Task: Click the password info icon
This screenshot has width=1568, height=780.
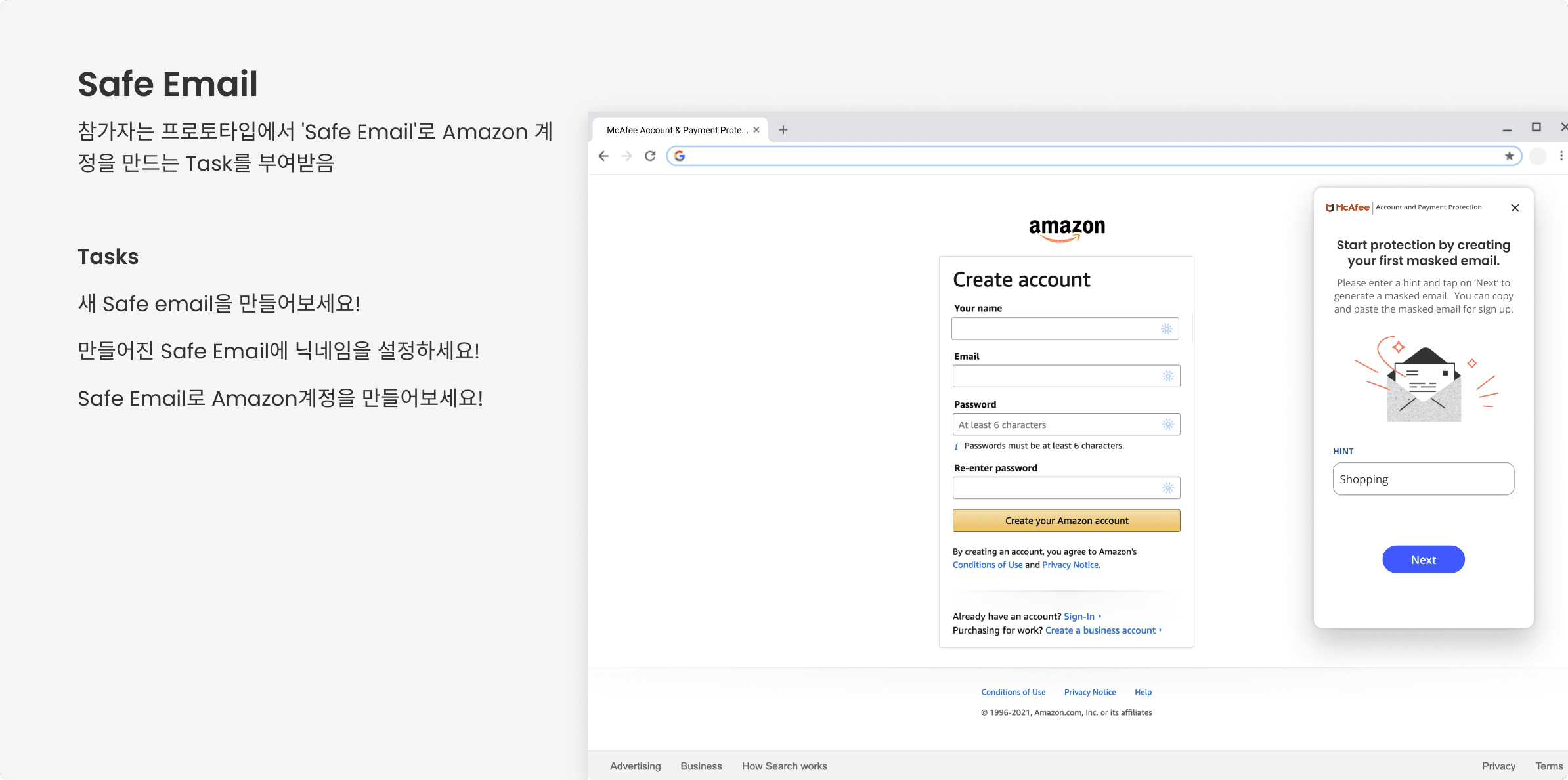Action: 956,446
